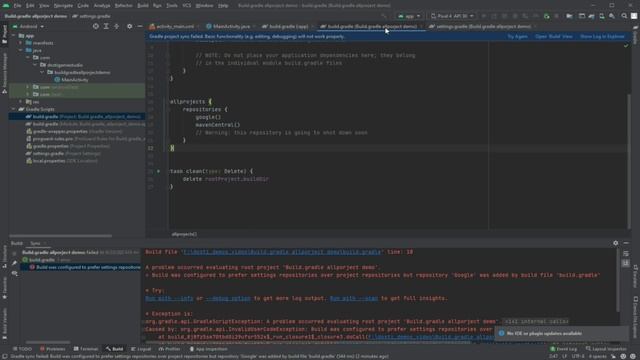
Task: Open the VCS menu
Action: [187, 6]
